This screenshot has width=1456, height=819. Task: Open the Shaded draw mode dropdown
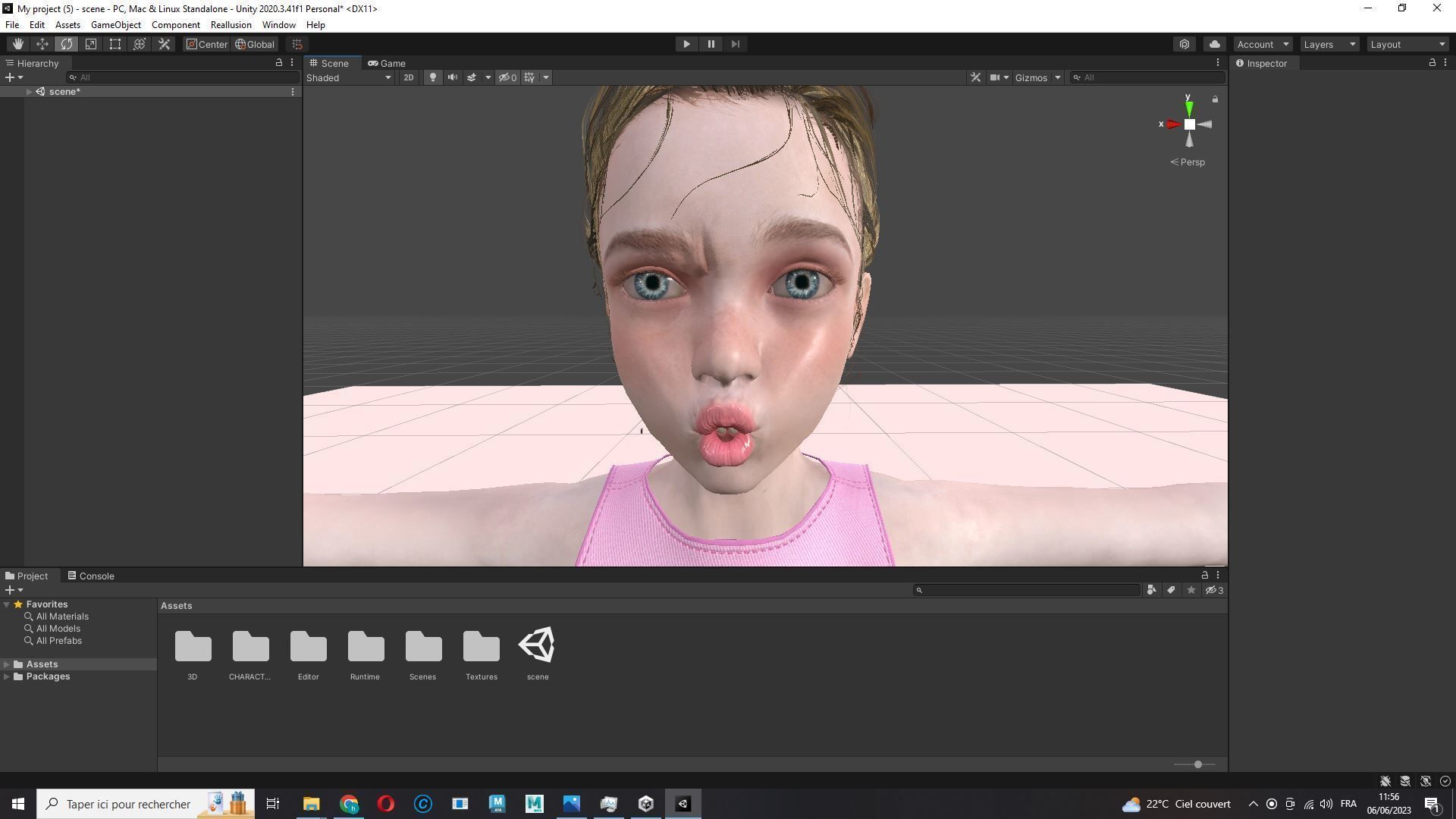pyautogui.click(x=349, y=77)
